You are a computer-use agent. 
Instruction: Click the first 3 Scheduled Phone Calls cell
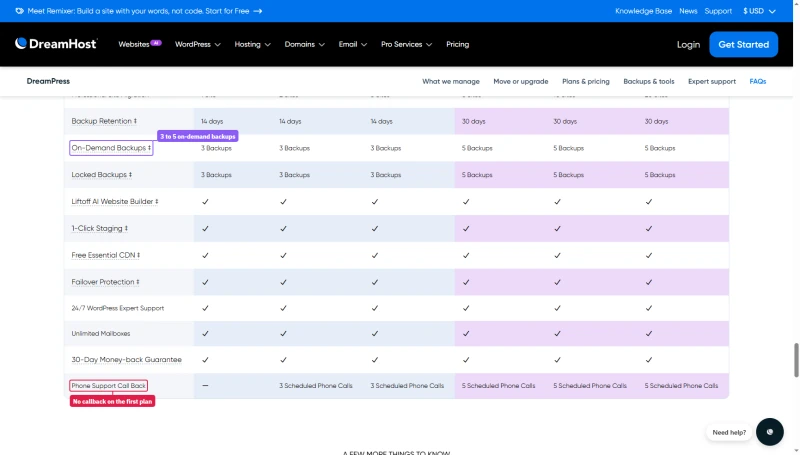[x=316, y=386]
